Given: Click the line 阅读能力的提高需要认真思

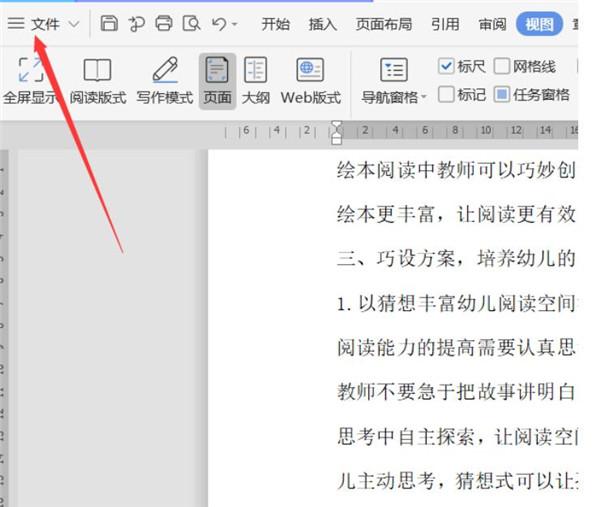Looking at the screenshot, I should click(x=457, y=347).
